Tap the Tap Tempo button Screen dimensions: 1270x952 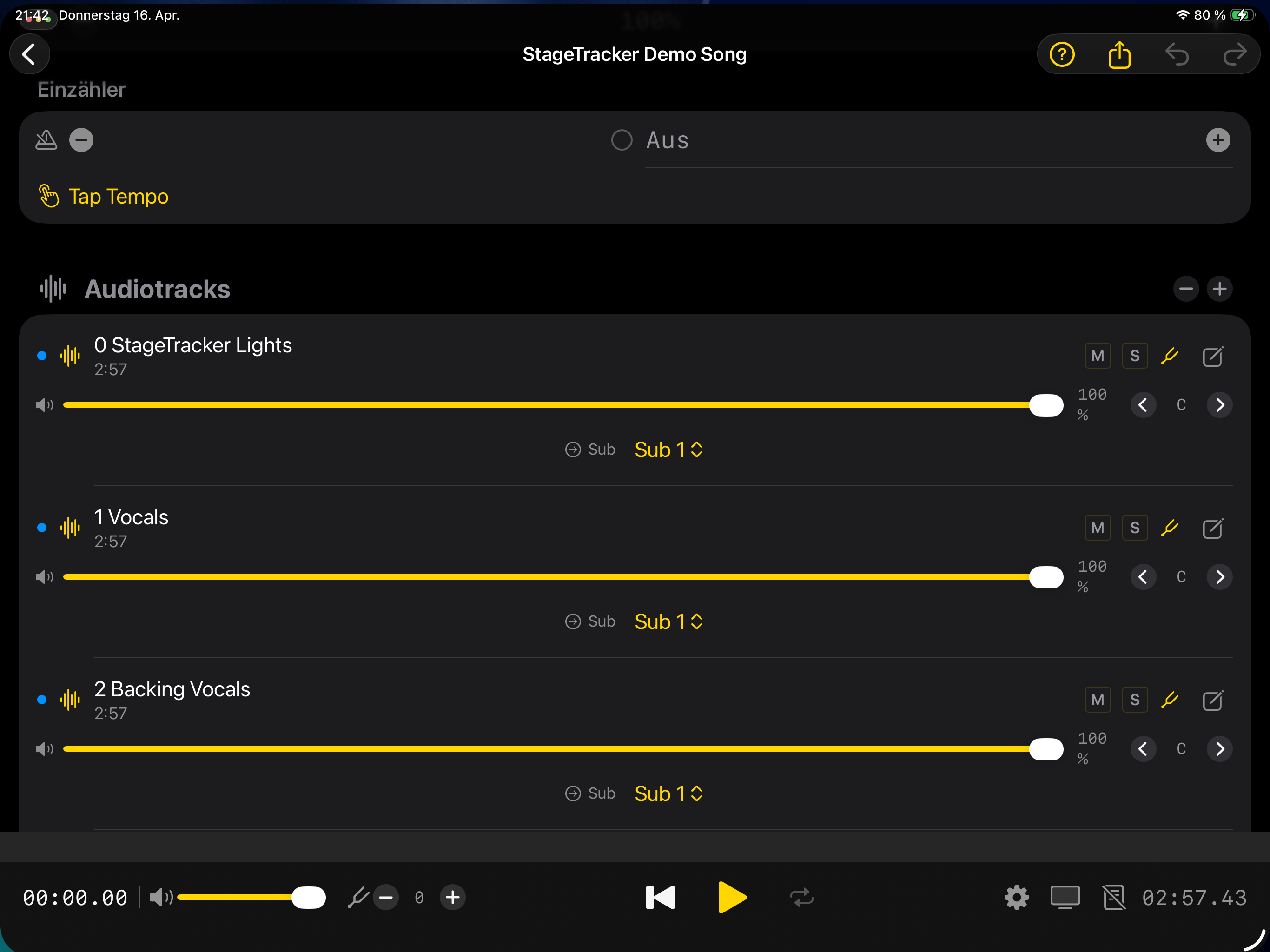pyautogui.click(x=104, y=196)
